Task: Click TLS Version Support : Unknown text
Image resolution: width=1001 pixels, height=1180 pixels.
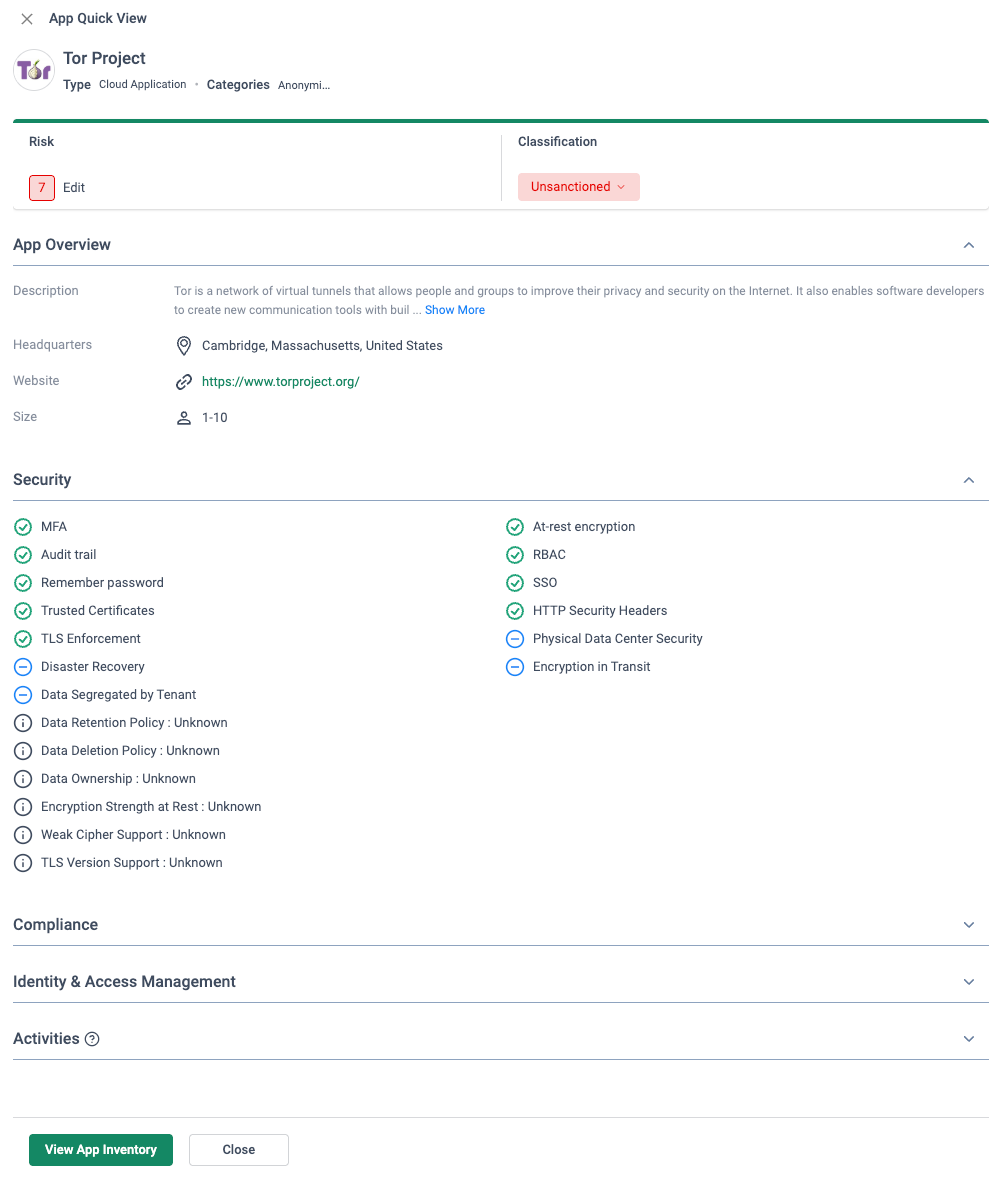Action: tap(132, 862)
